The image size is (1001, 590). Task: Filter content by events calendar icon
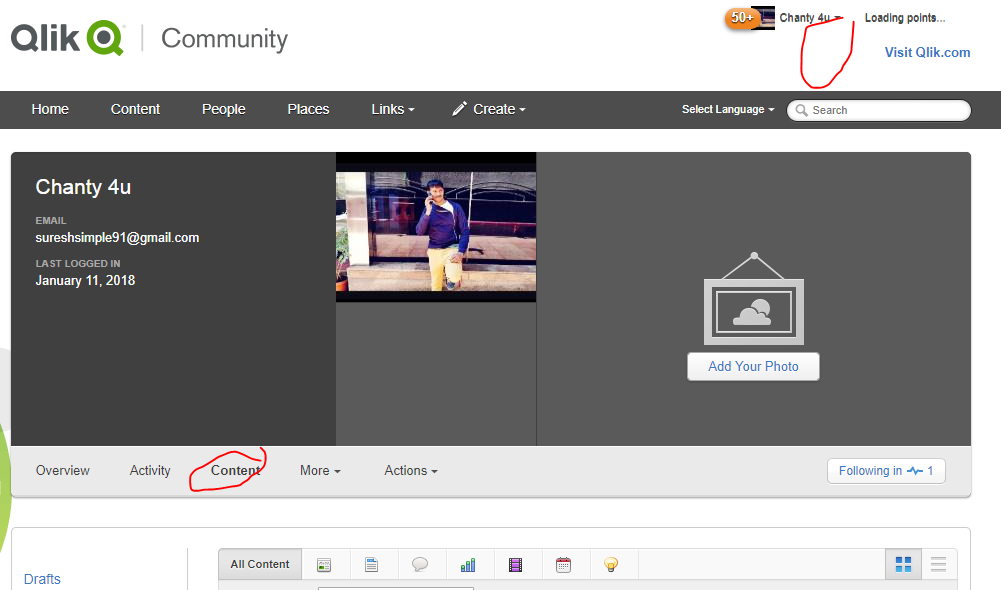point(563,564)
